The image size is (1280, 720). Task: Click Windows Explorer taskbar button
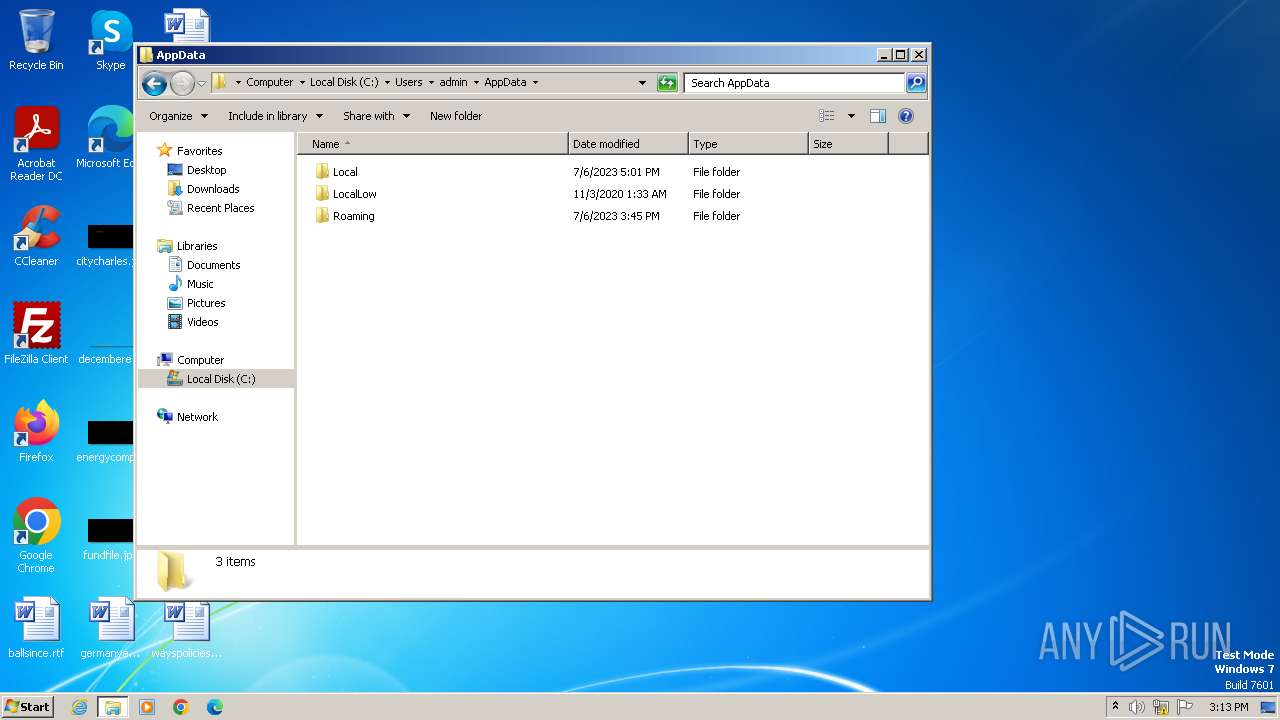pos(112,707)
